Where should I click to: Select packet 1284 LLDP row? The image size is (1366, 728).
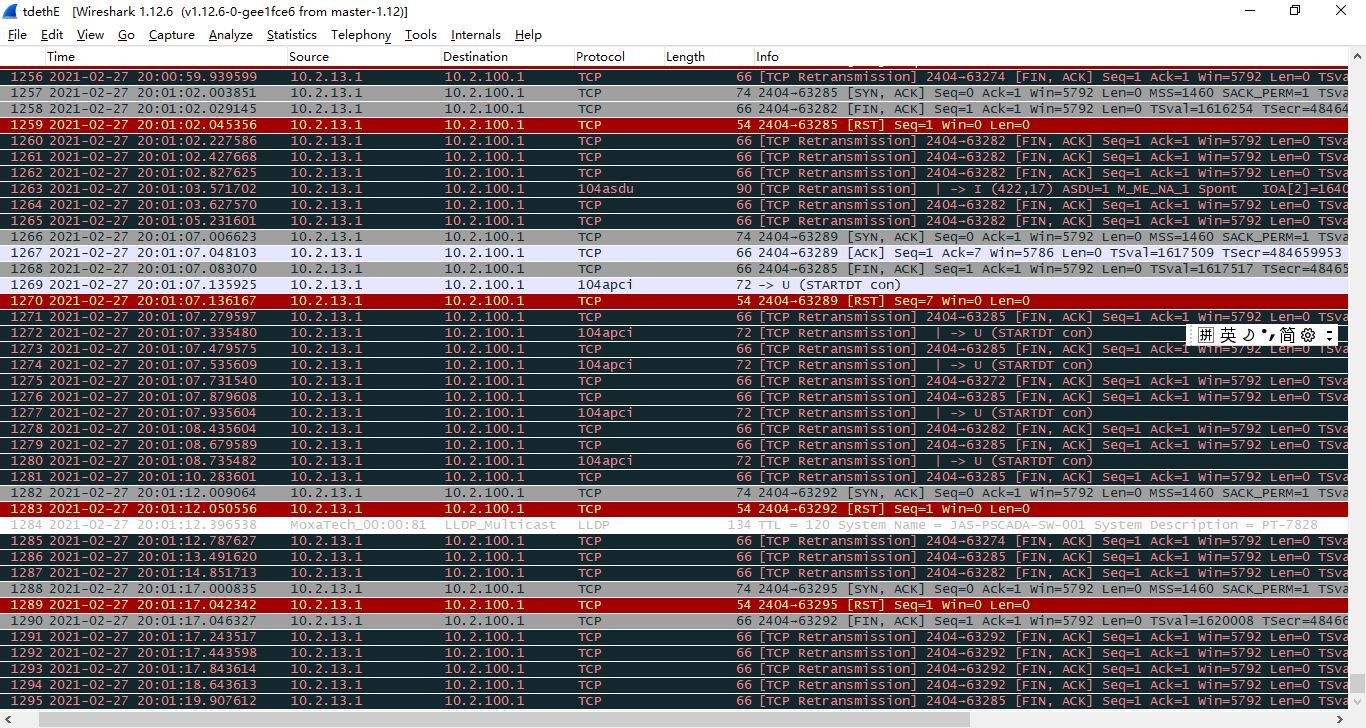[x=674, y=525]
